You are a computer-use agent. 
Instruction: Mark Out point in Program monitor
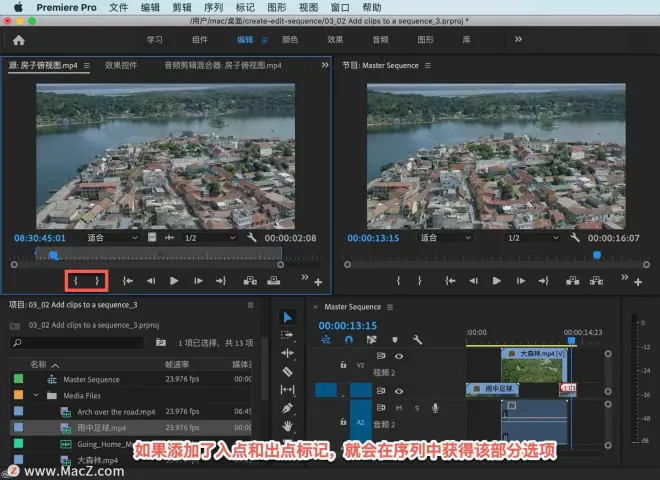click(420, 280)
